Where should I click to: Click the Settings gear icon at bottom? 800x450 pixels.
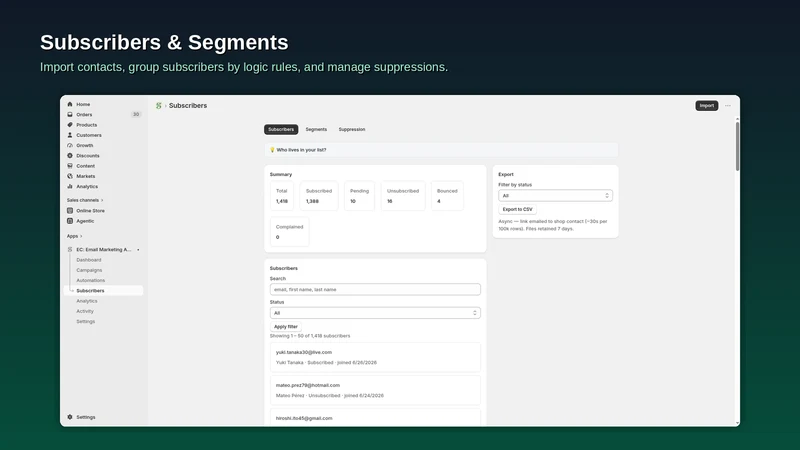pos(70,417)
